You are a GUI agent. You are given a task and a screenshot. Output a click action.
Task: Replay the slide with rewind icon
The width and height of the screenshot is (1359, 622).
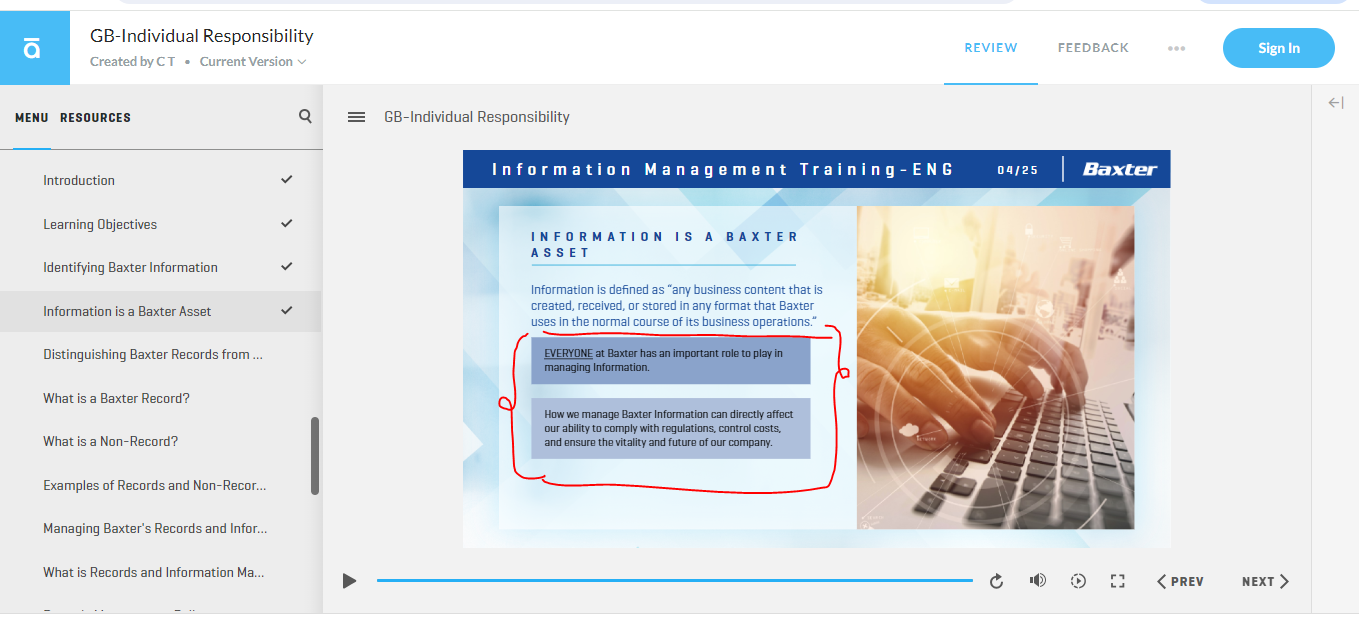click(x=996, y=581)
